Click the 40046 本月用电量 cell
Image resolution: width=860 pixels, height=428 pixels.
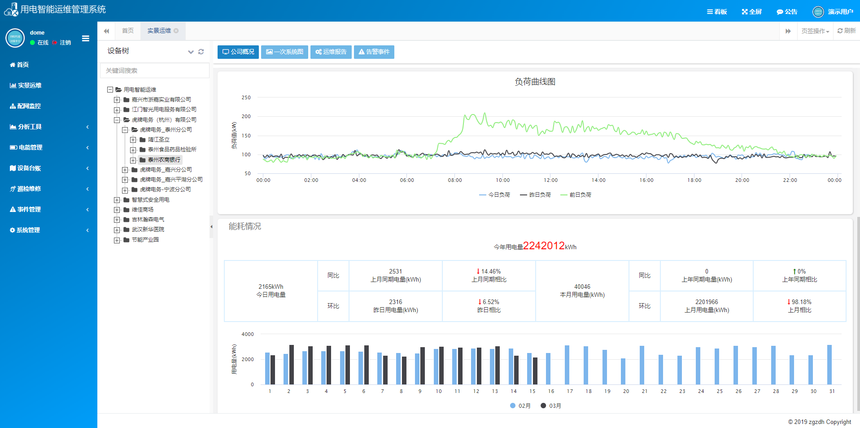click(582, 291)
